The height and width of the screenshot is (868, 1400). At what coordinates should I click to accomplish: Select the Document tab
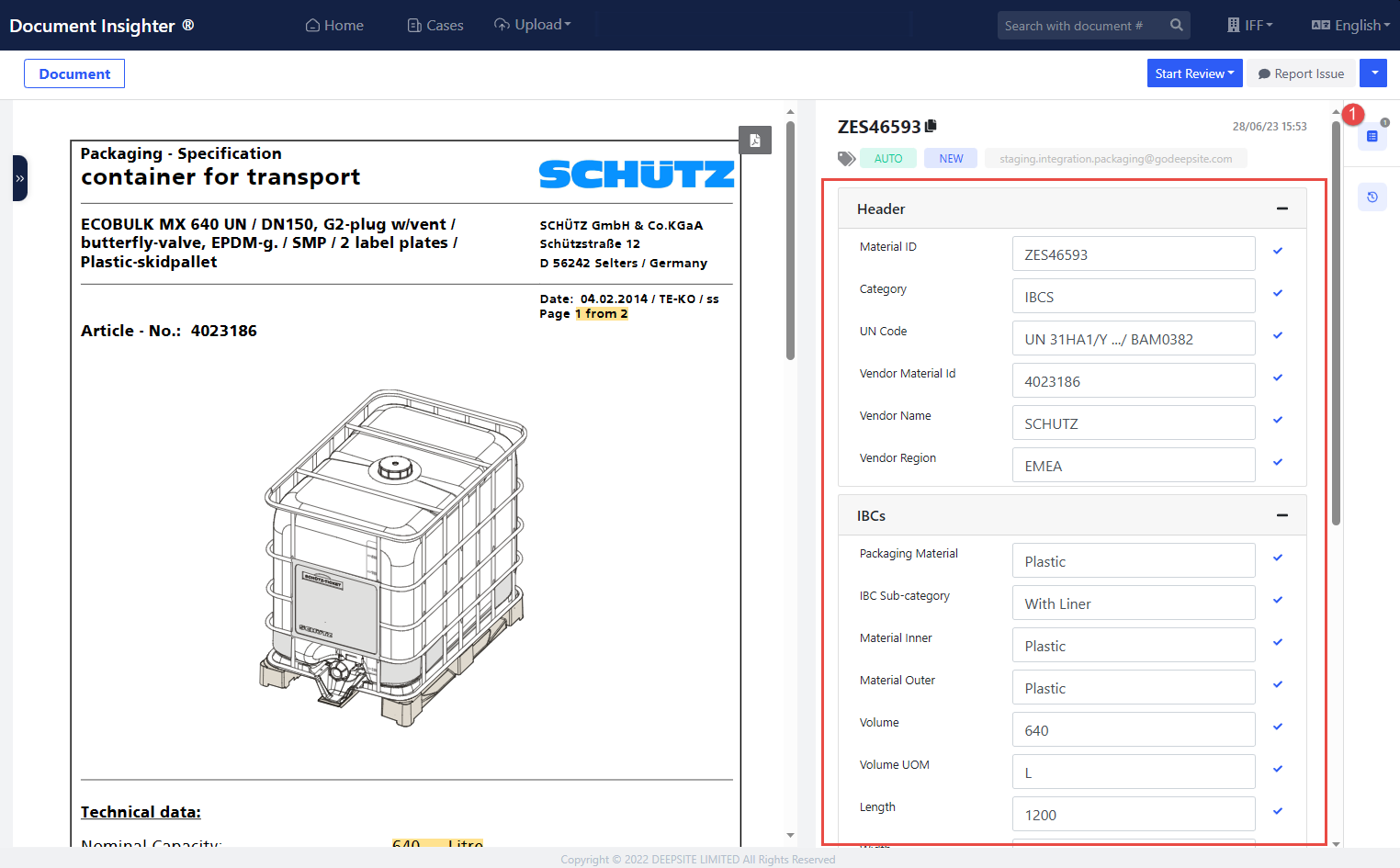[x=74, y=73]
